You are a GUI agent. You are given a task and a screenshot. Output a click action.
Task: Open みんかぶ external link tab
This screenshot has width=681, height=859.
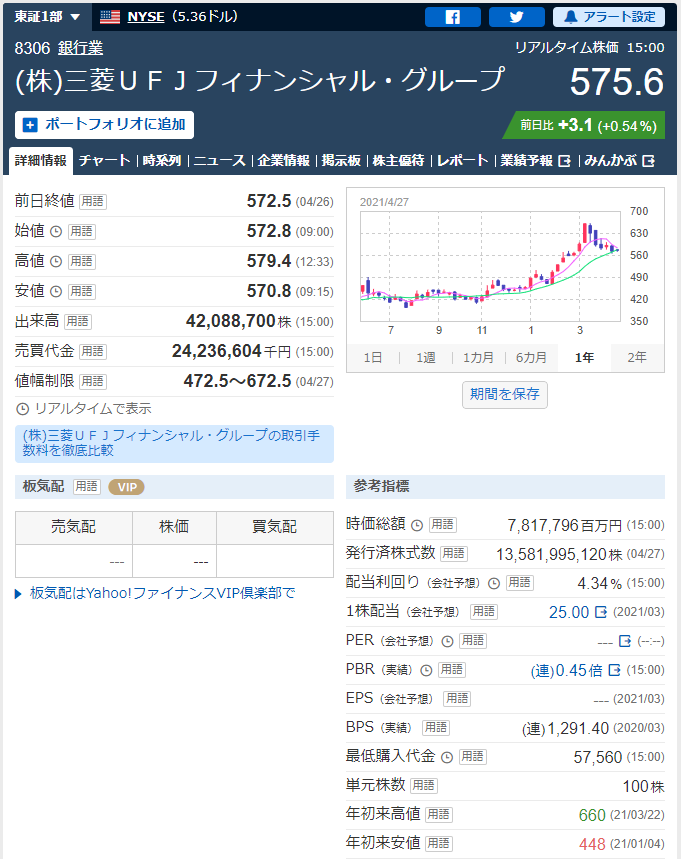620,161
